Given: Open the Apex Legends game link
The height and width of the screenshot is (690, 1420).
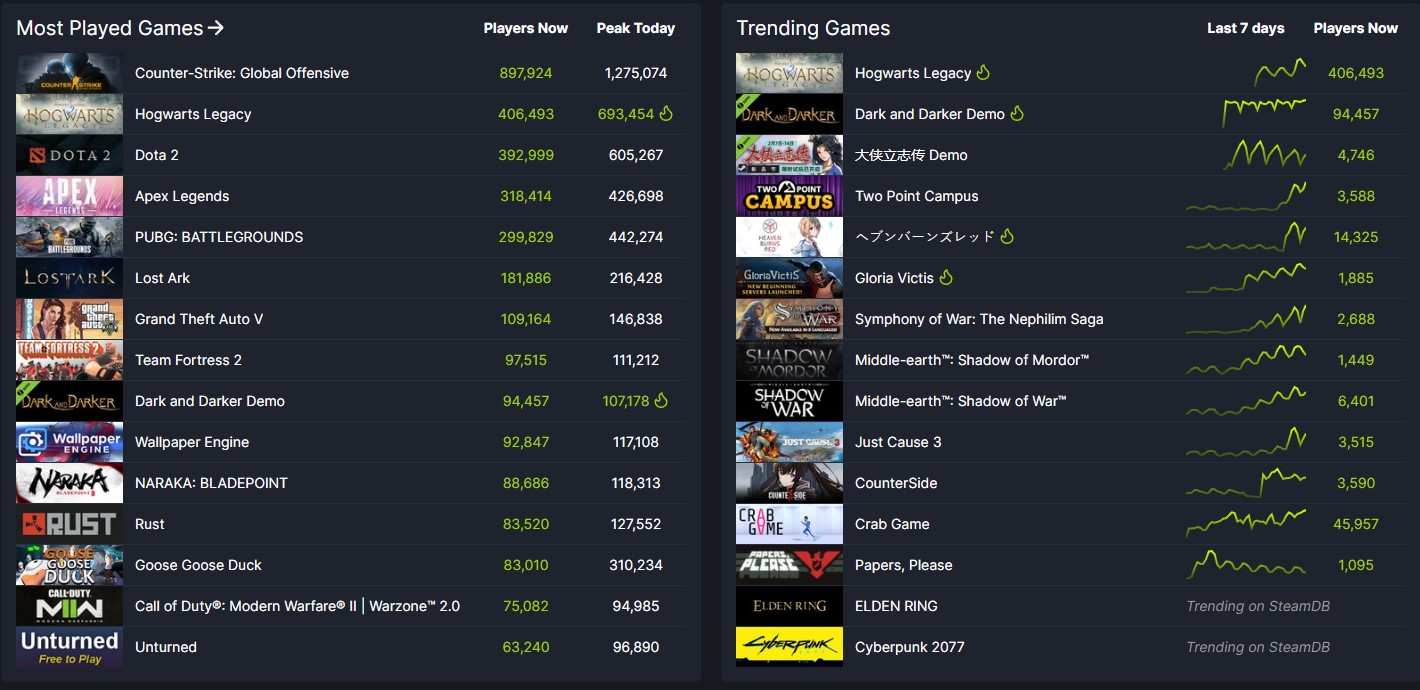Looking at the screenshot, I should (182, 196).
